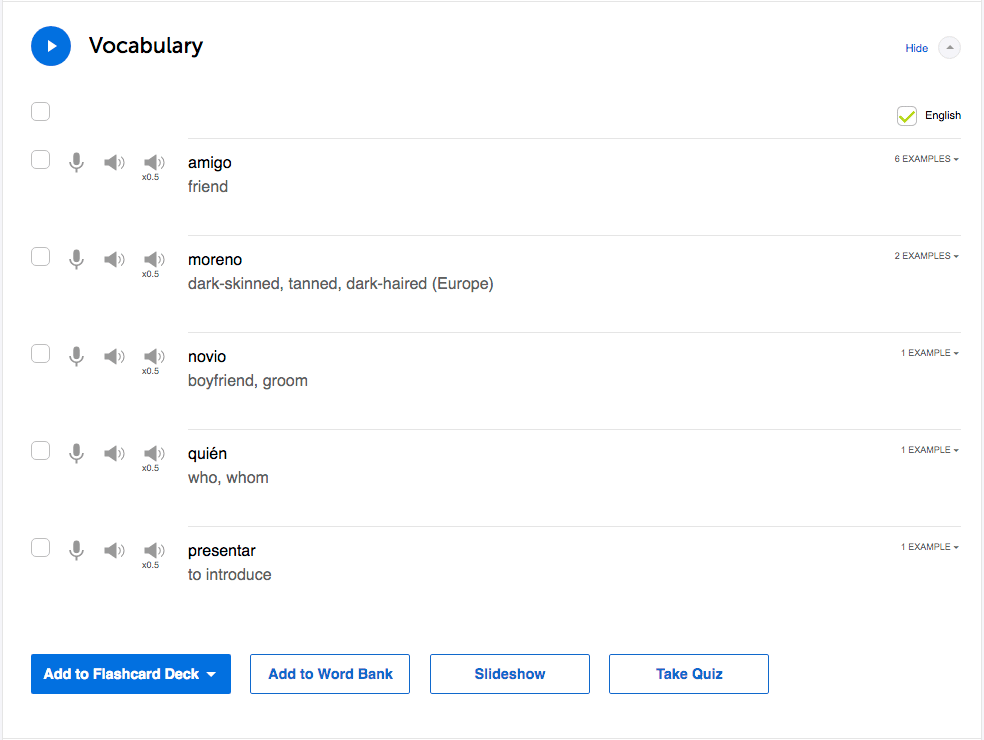Play slow x0.5 audio for quién
984x740 pixels.
154,454
